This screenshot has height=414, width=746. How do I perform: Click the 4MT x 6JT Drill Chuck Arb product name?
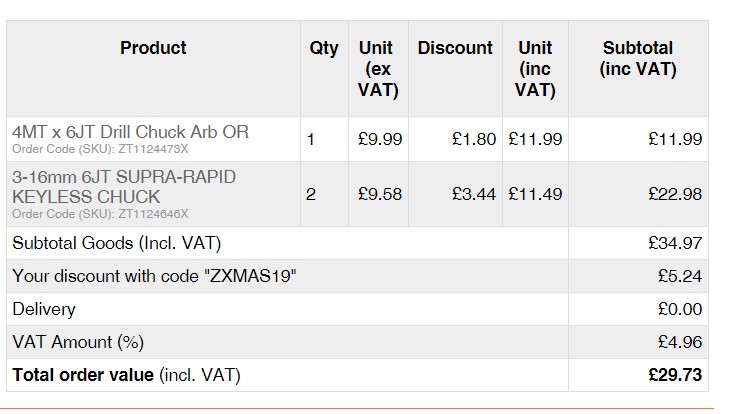130,132
